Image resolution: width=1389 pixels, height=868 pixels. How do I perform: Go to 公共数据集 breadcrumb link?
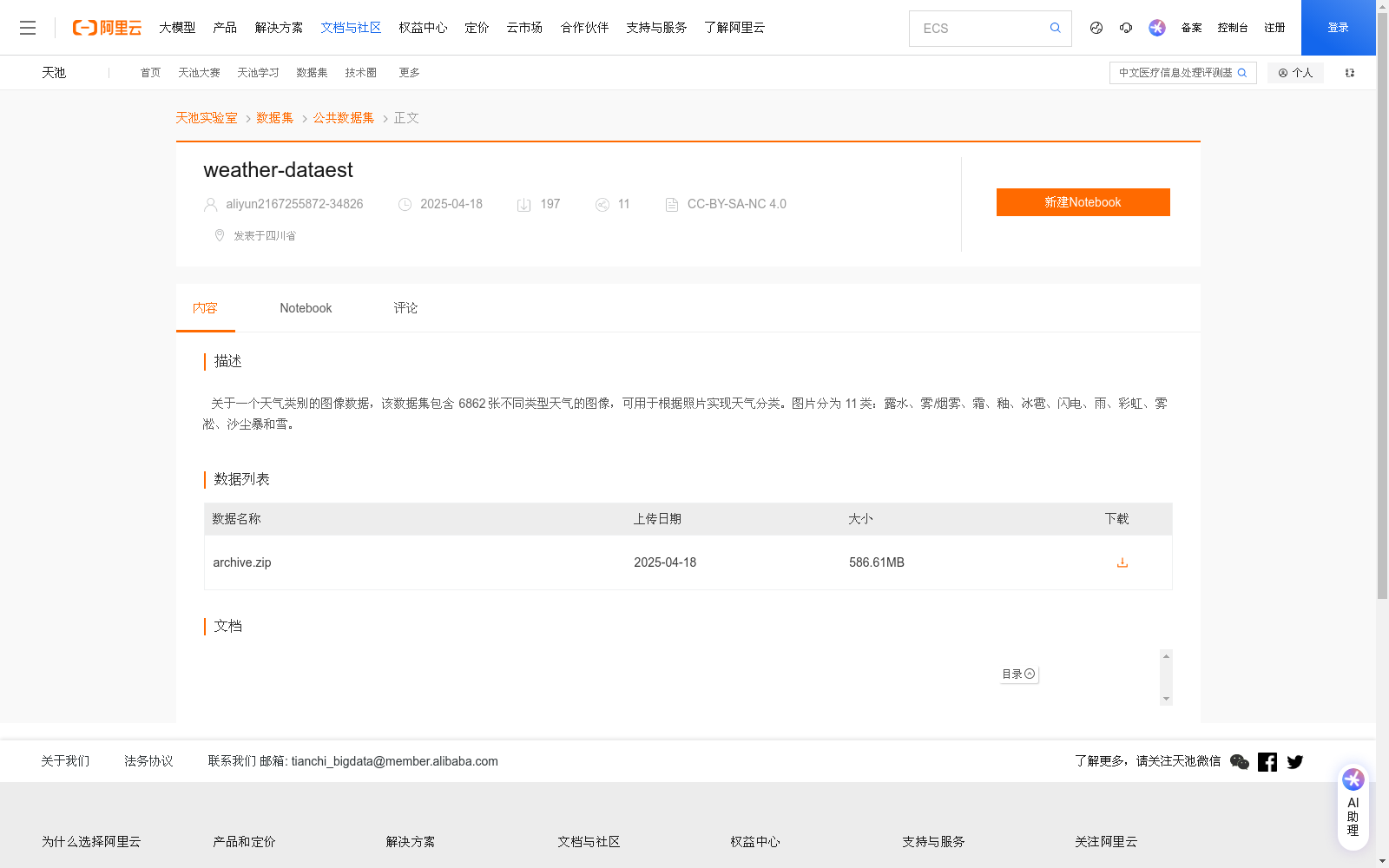click(x=344, y=118)
